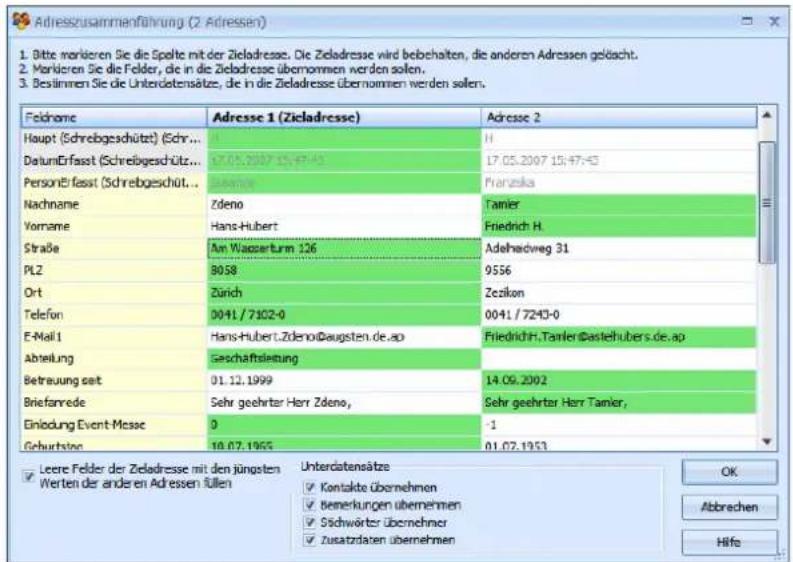
Task: Click the Abbrechen button
Action: point(729,507)
